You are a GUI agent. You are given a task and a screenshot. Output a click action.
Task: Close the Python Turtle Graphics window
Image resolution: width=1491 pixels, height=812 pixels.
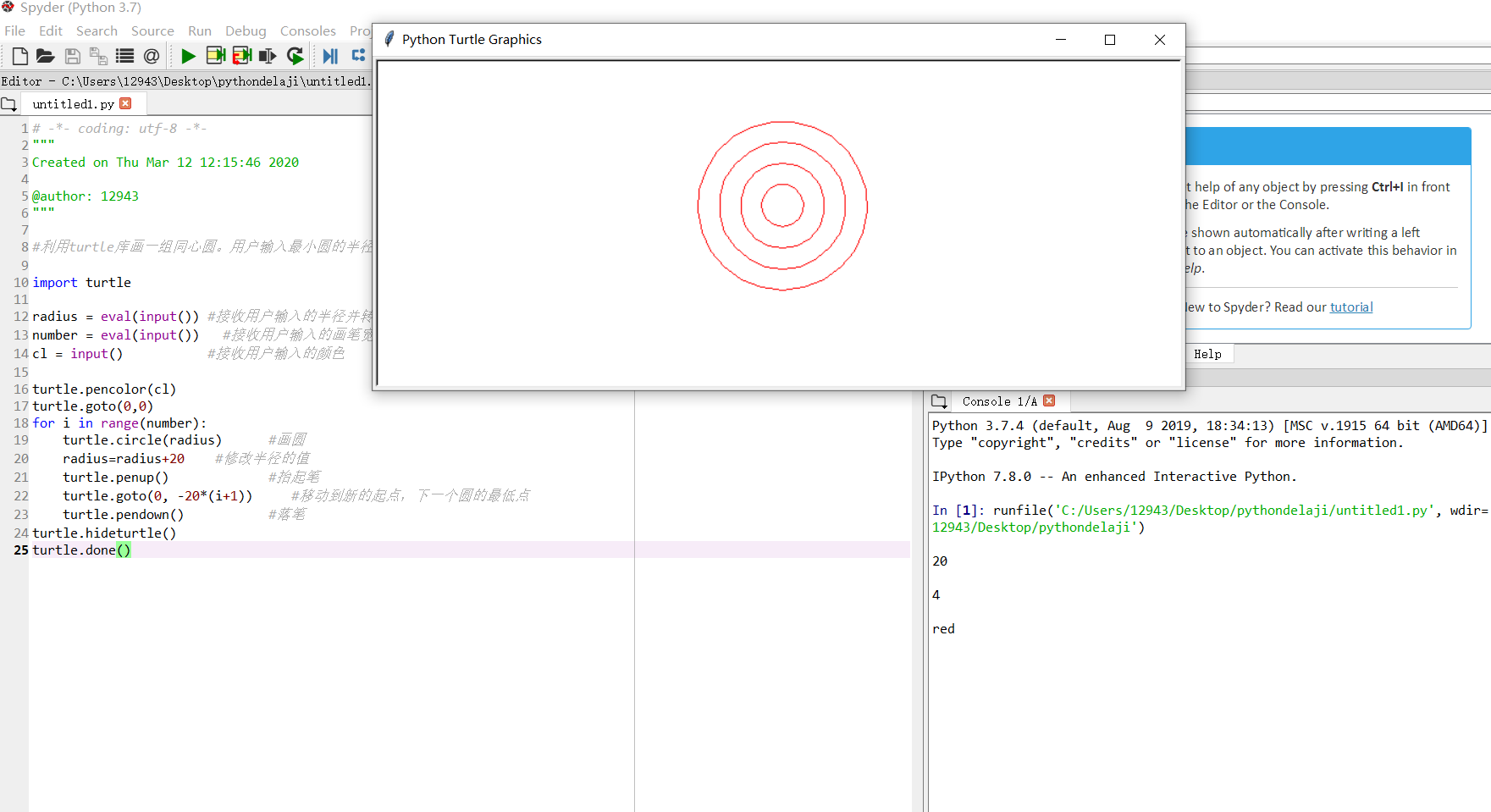1160,40
